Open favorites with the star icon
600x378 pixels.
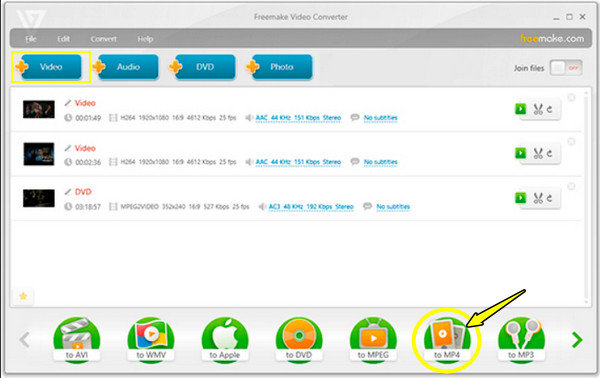tap(23, 296)
